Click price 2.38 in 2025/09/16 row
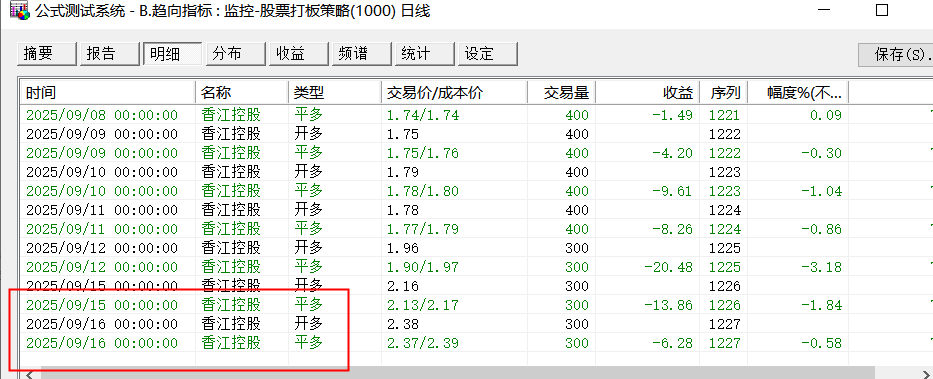This screenshot has width=933, height=379. pos(403,325)
